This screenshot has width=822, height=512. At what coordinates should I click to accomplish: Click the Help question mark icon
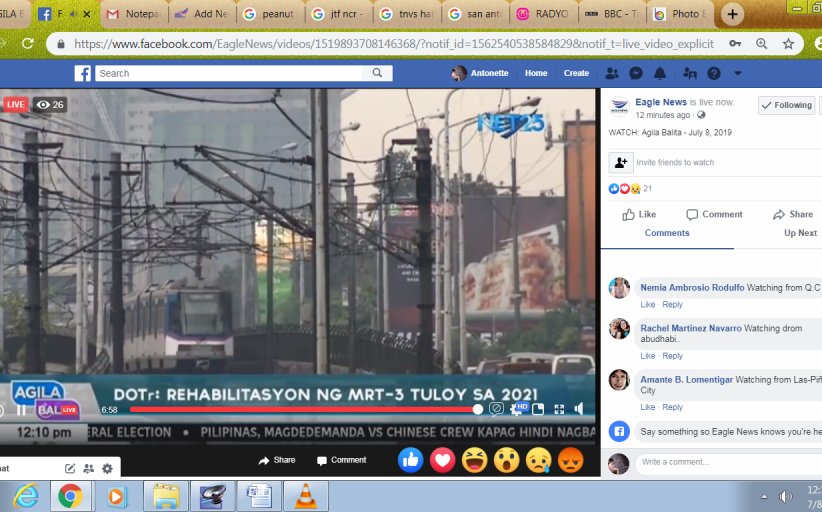pyautogui.click(x=714, y=74)
